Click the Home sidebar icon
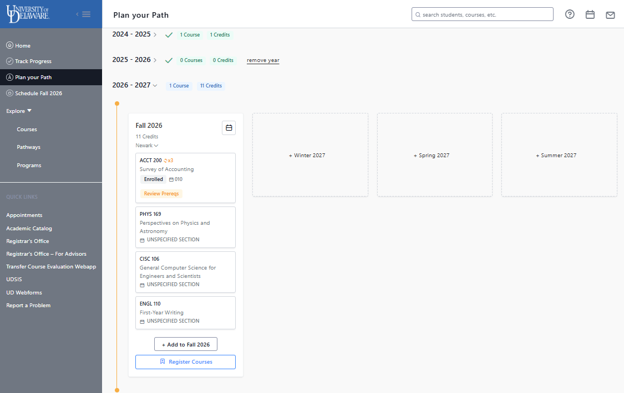The image size is (624, 393). pos(10,45)
